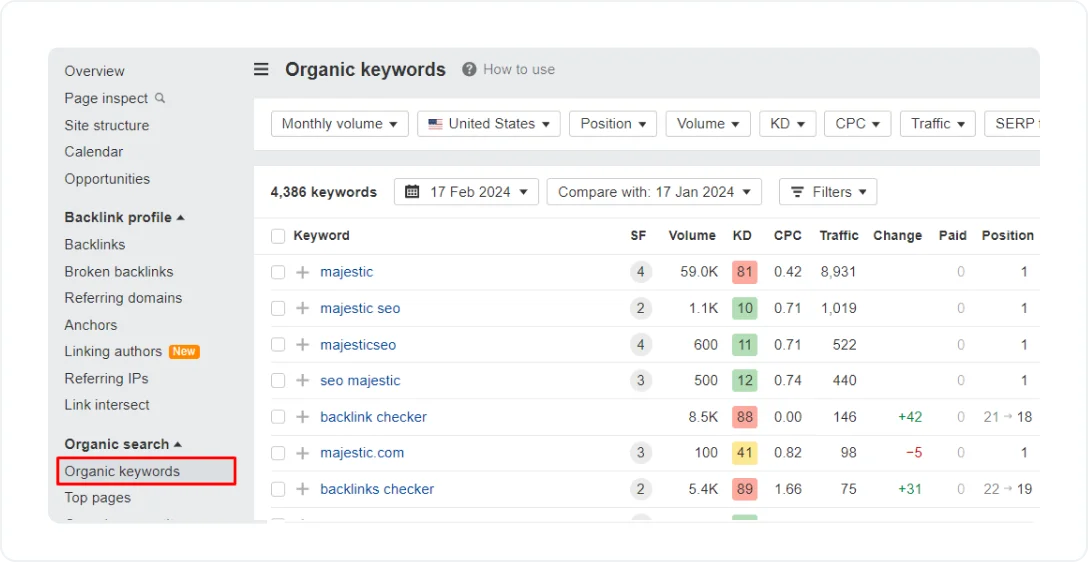Open Linking authors in the sidebar
Viewport: 1088px width, 562px height.
(x=113, y=352)
